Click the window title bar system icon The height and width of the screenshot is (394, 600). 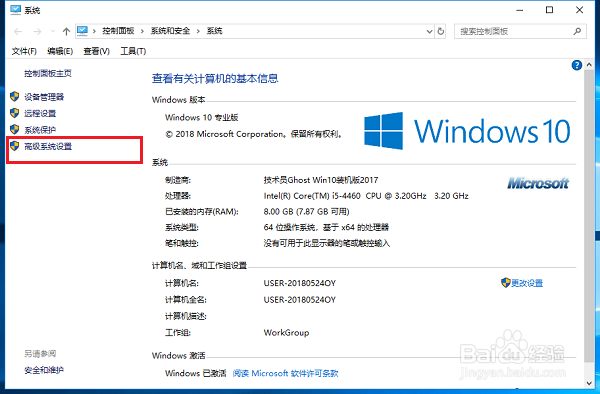click(x=16, y=10)
